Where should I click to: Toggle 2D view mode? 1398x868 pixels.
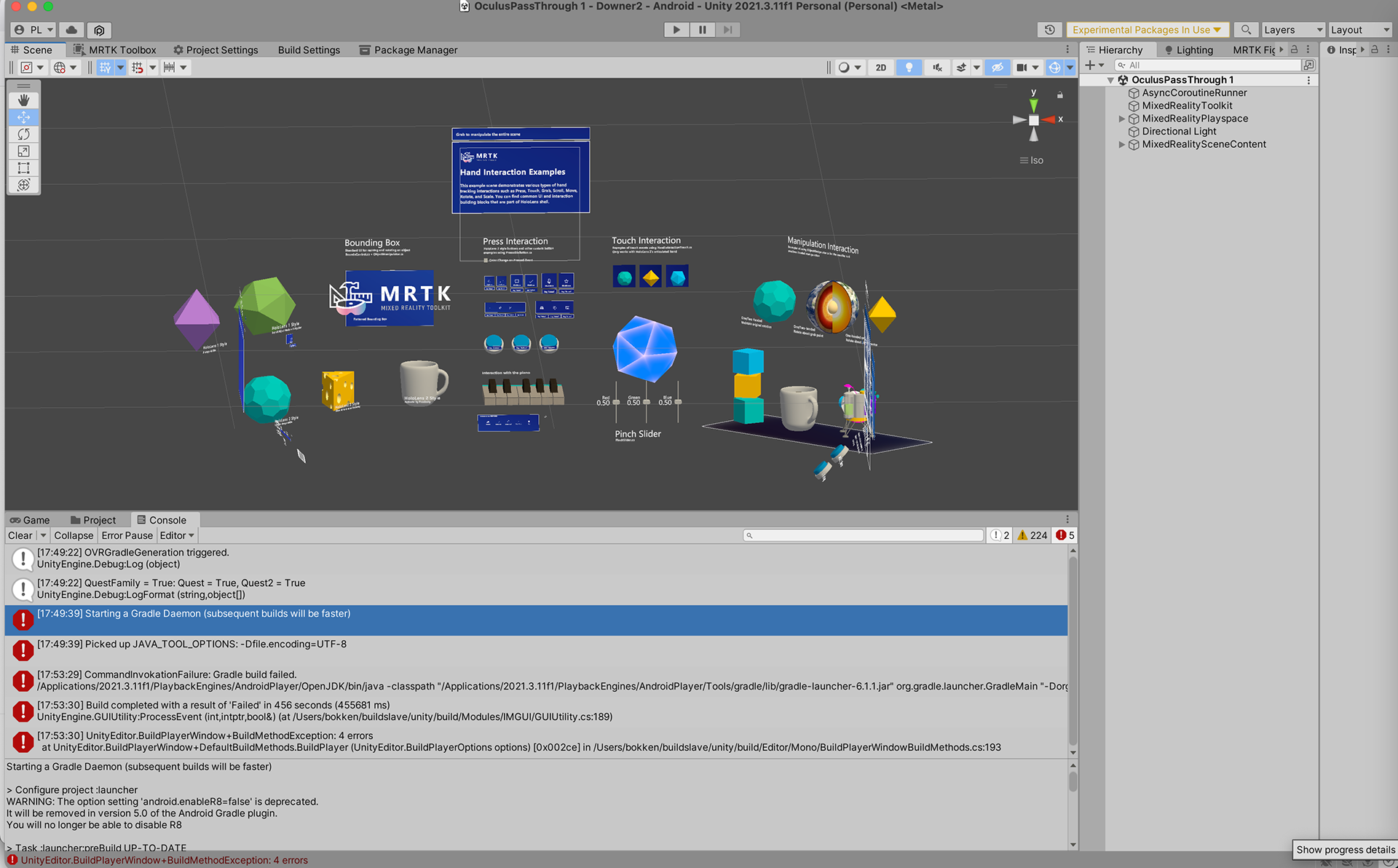coord(881,68)
